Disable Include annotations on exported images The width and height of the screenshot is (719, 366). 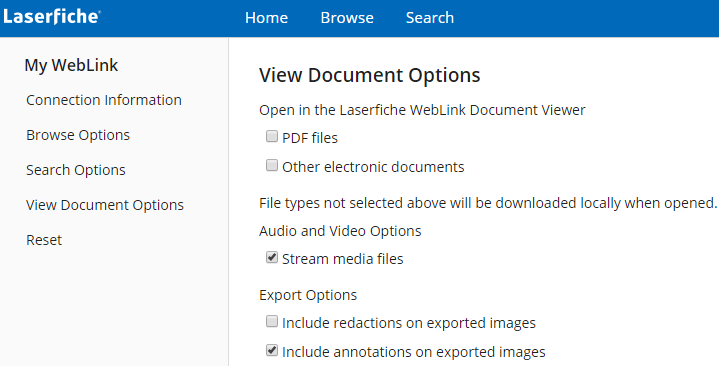coord(272,350)
